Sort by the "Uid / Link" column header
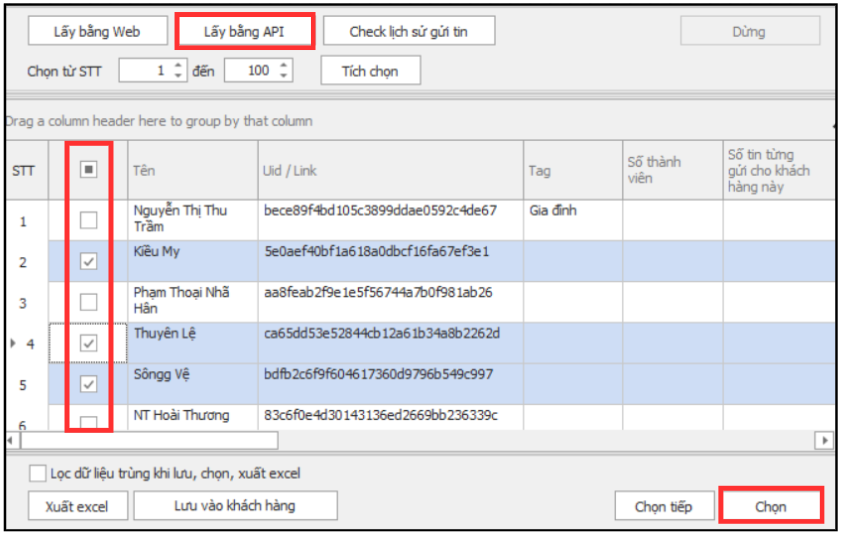 (390, 170)
